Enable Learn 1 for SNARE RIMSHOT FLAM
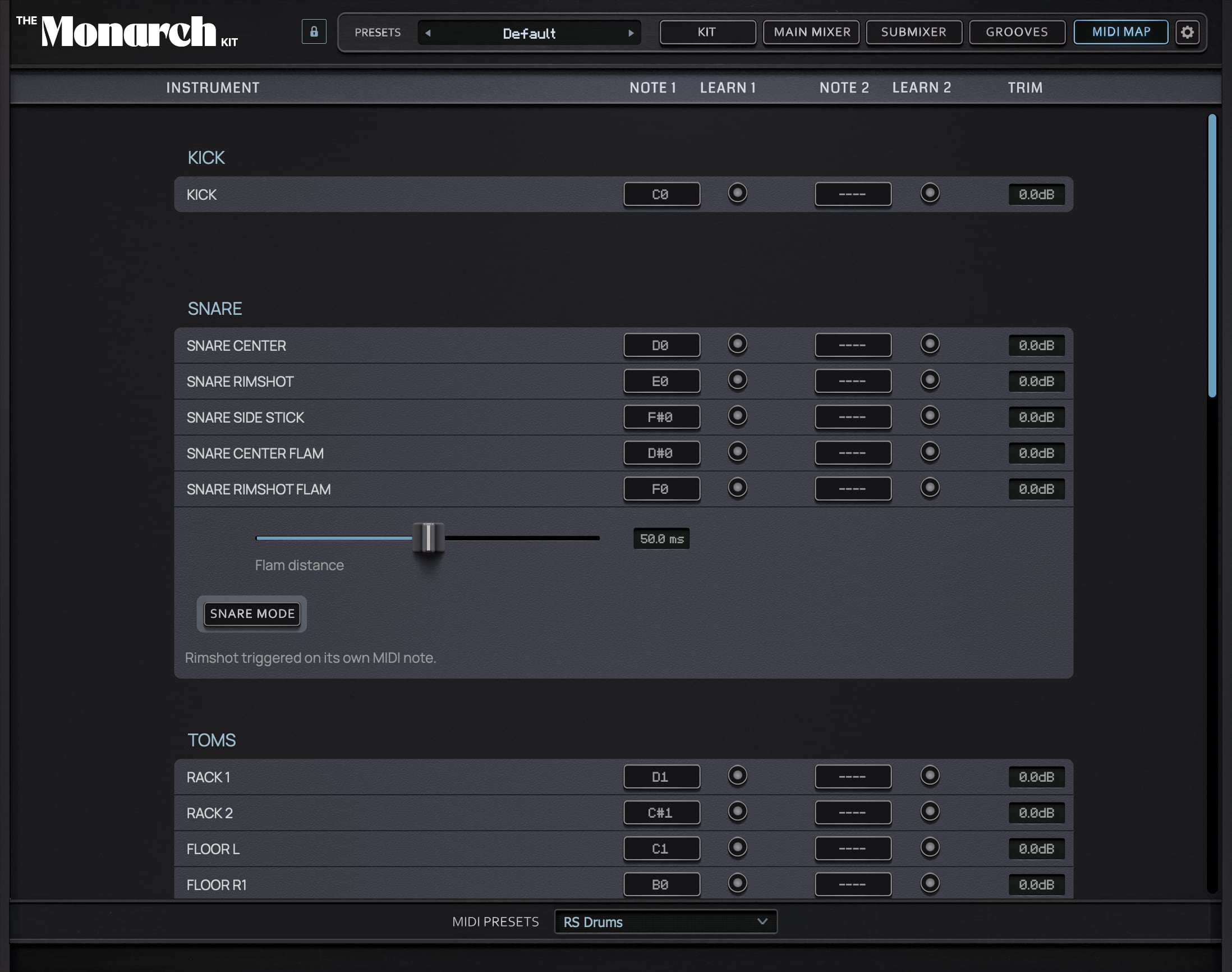The image size is (1232, 972). pyautogui.click(x=737, y=487)
